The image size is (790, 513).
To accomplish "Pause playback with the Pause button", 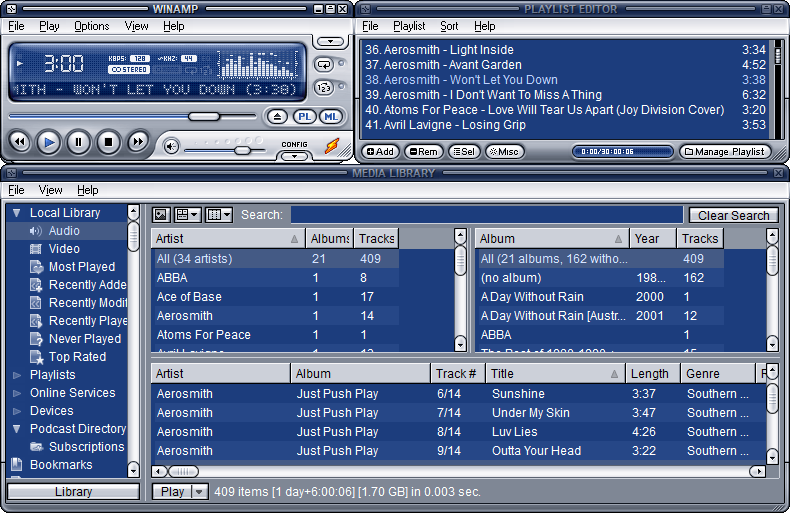I will pos(79,142).
